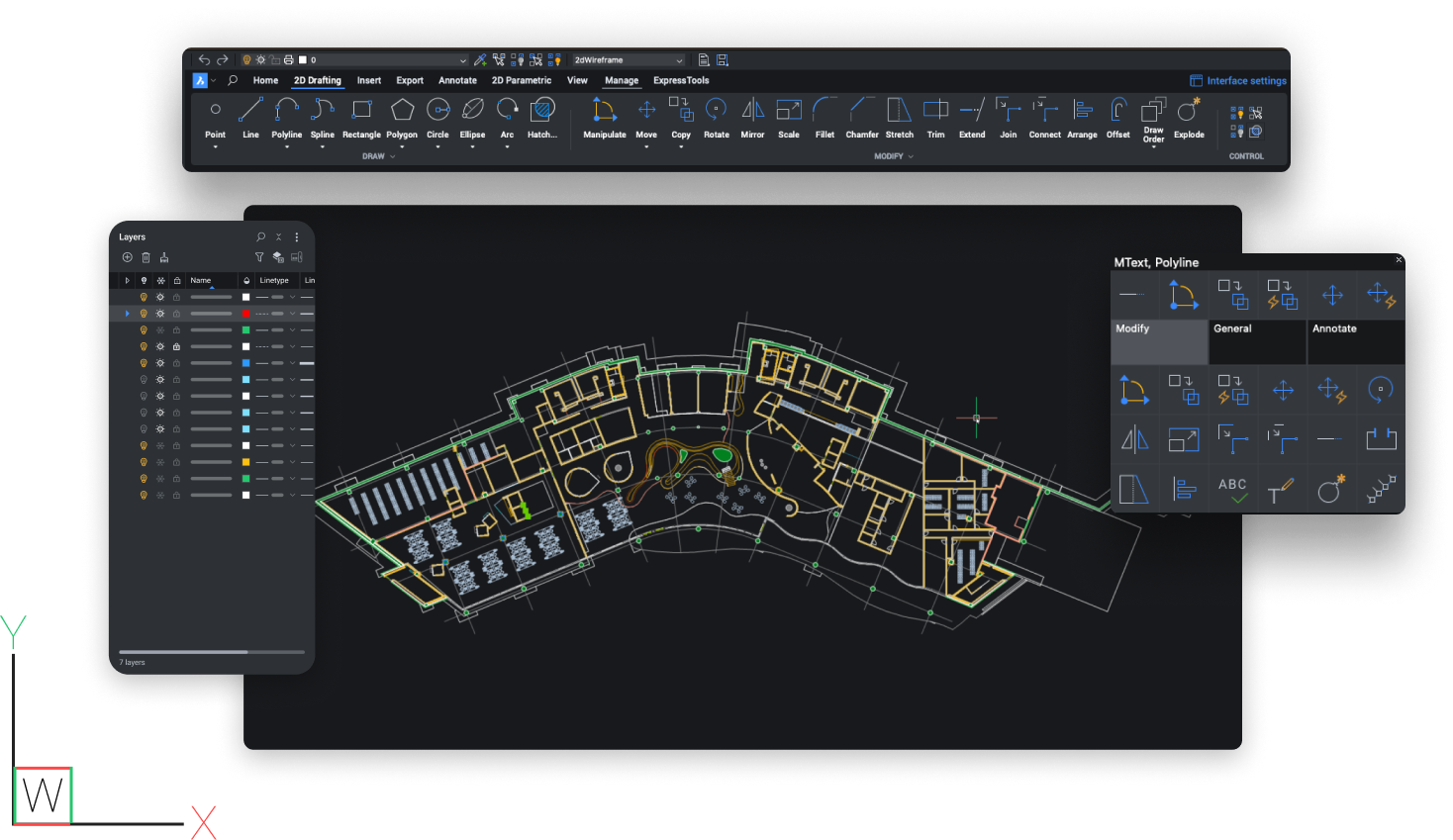Expand the DRAW panel chevron
The image size is (1453, 840).
tap(394, 156)
